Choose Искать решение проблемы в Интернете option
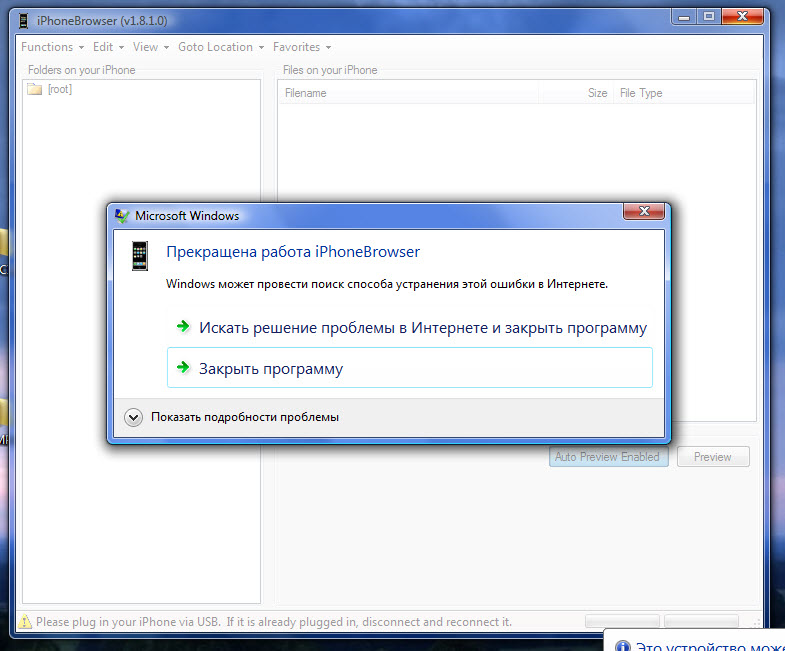The height and width of the screenshot is (651, 785). click(x=422, y=328)
